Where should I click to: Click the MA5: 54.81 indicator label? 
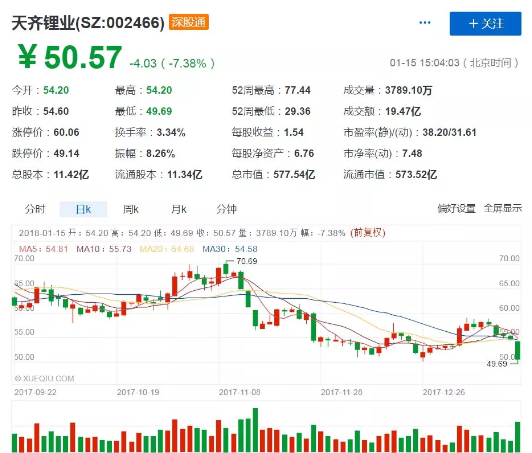click(43, 249)
